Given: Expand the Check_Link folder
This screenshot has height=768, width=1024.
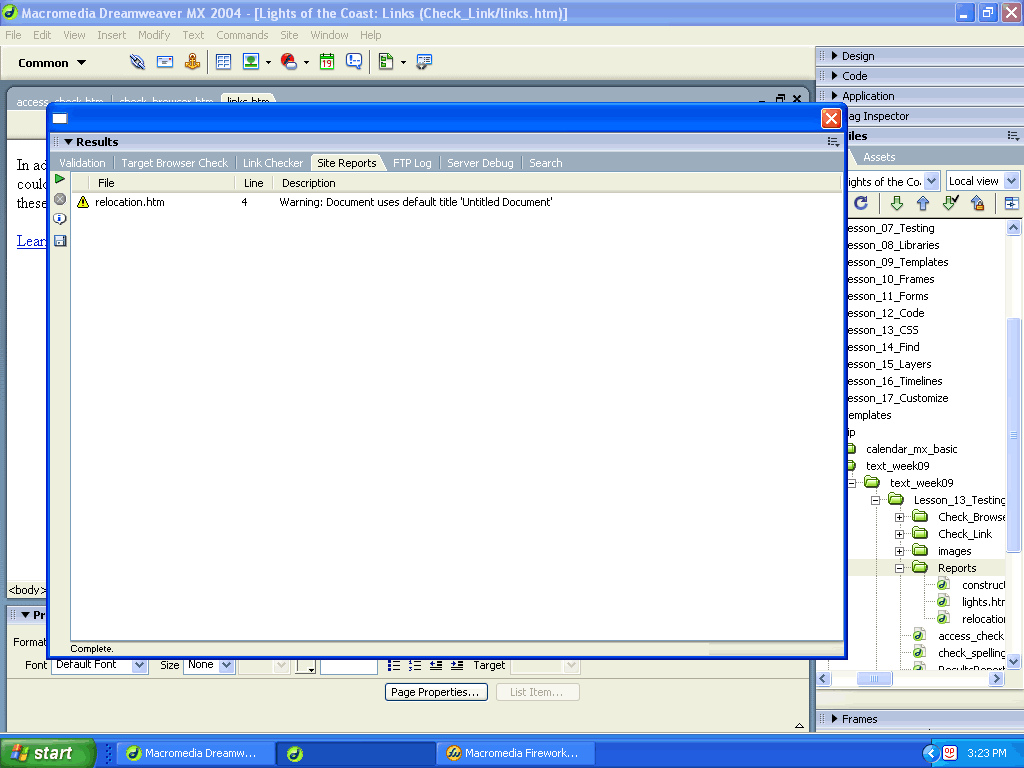Looking at the screenshot, I should 899,534.
